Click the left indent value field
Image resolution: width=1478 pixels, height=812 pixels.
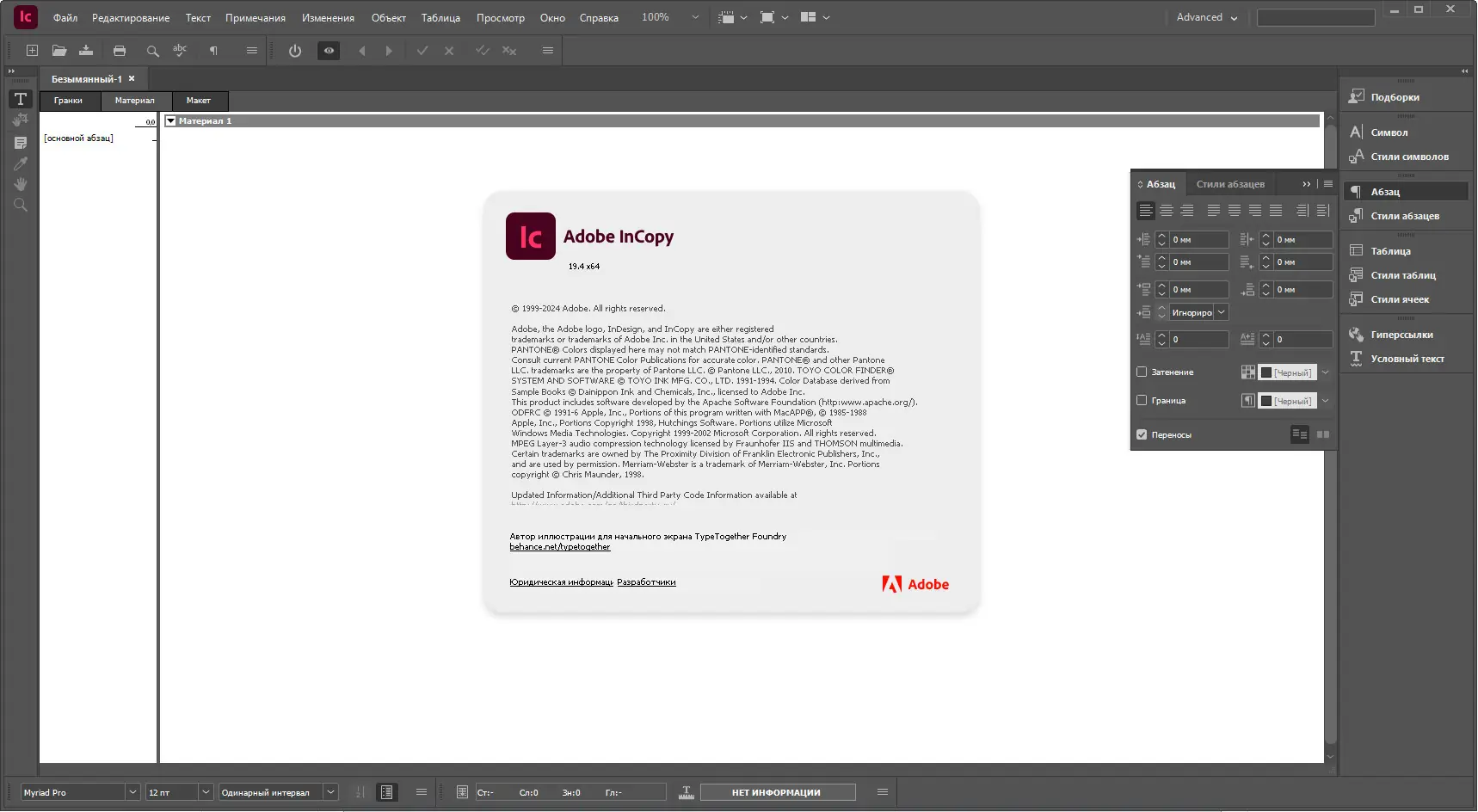pyautogui.click(x=1198, y=240)
